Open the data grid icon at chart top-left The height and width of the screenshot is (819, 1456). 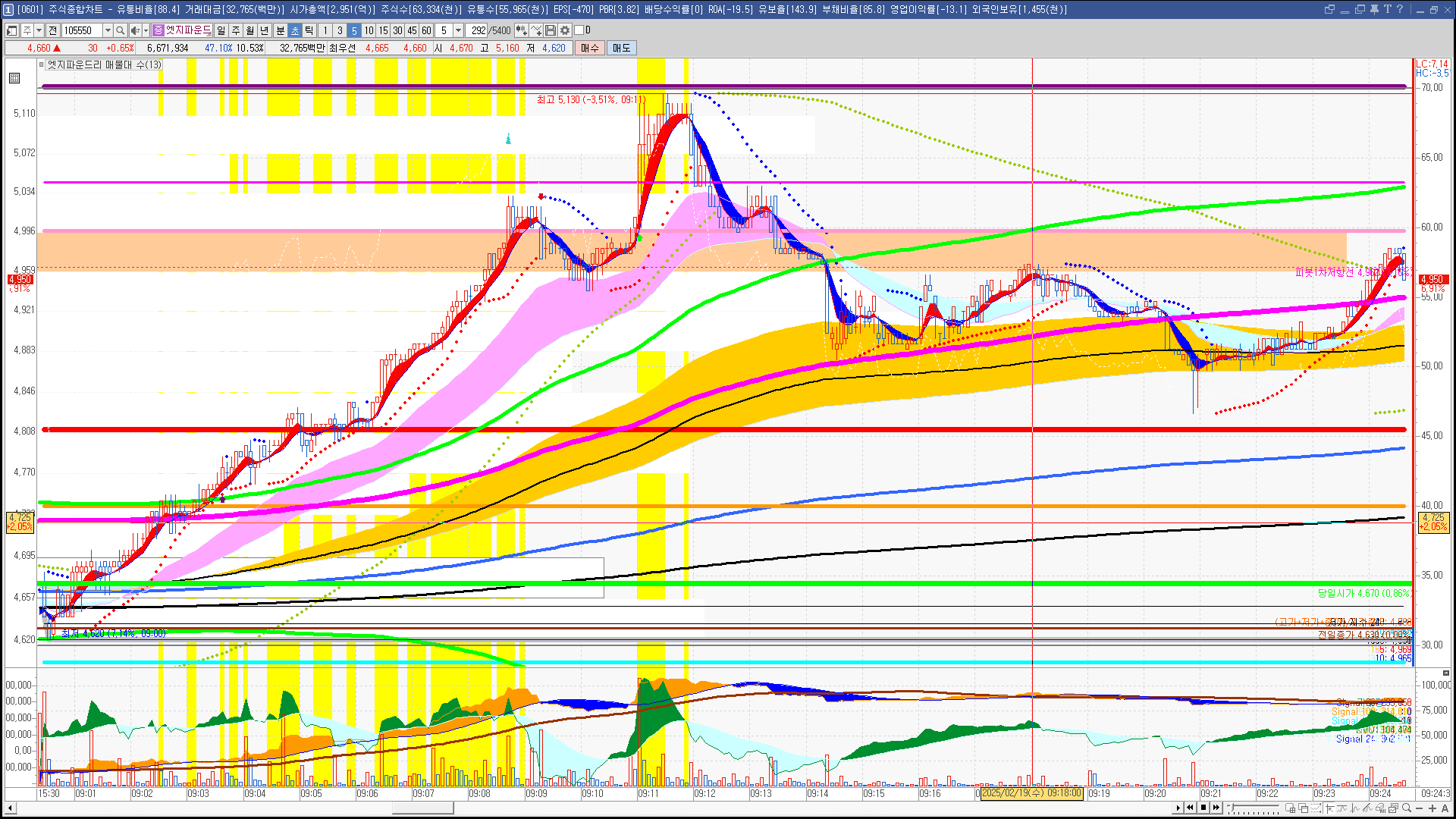(x=14, y=78)
